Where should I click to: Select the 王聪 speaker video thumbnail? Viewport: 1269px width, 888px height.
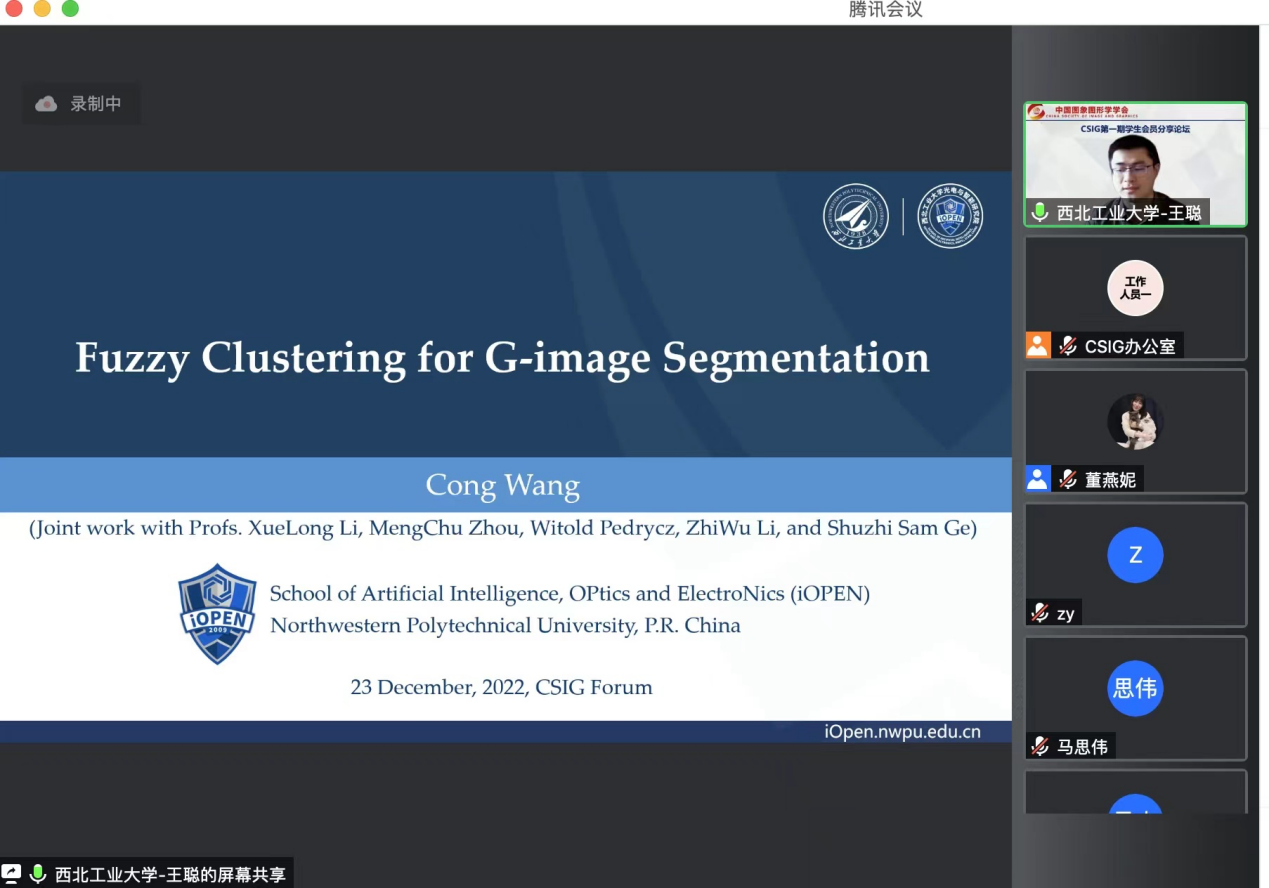coord(1135,164)
